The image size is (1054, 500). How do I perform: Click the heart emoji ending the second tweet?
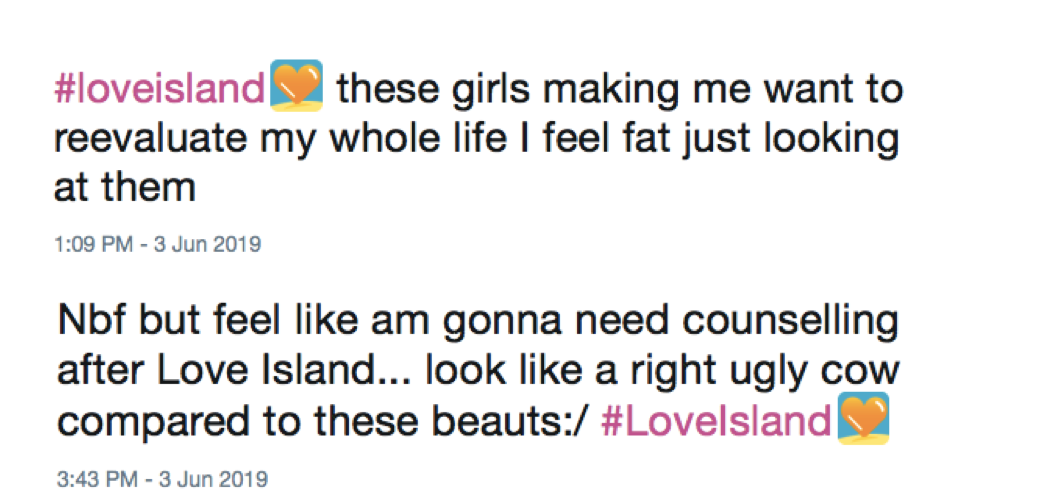click(x=863, y=419)
